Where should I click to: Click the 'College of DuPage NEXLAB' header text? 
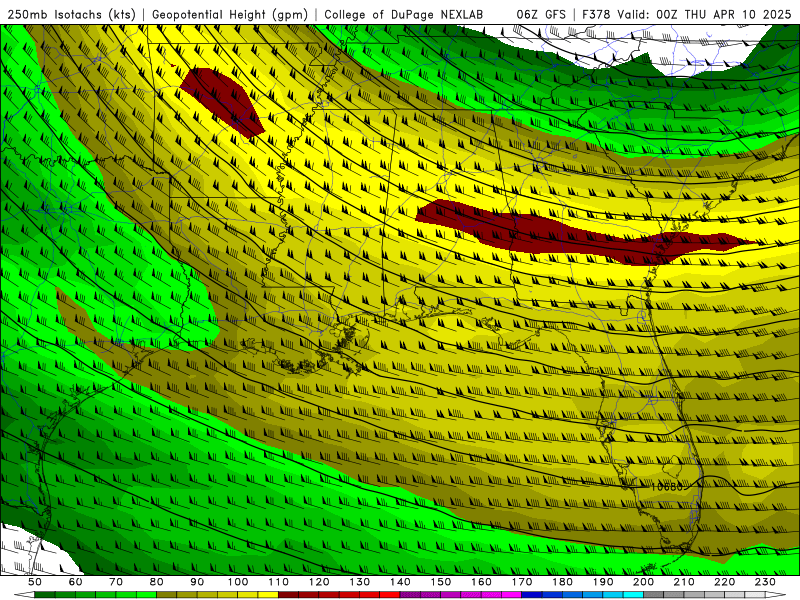click(404, 15)
